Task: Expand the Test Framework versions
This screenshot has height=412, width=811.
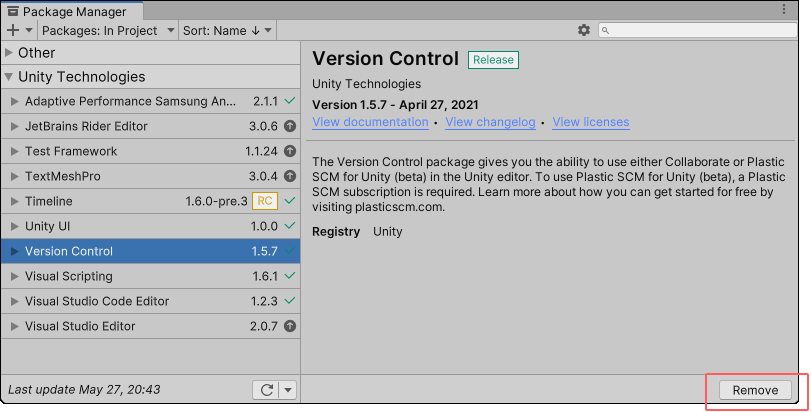Action: 14,151
